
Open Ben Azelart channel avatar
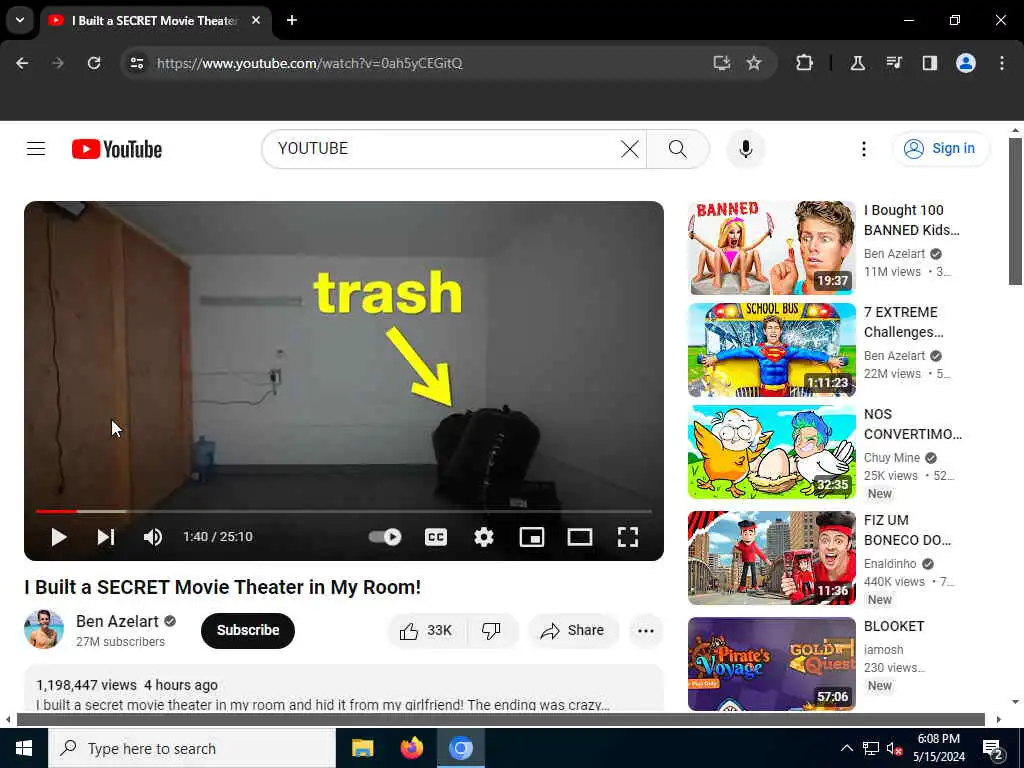point(44,630)
